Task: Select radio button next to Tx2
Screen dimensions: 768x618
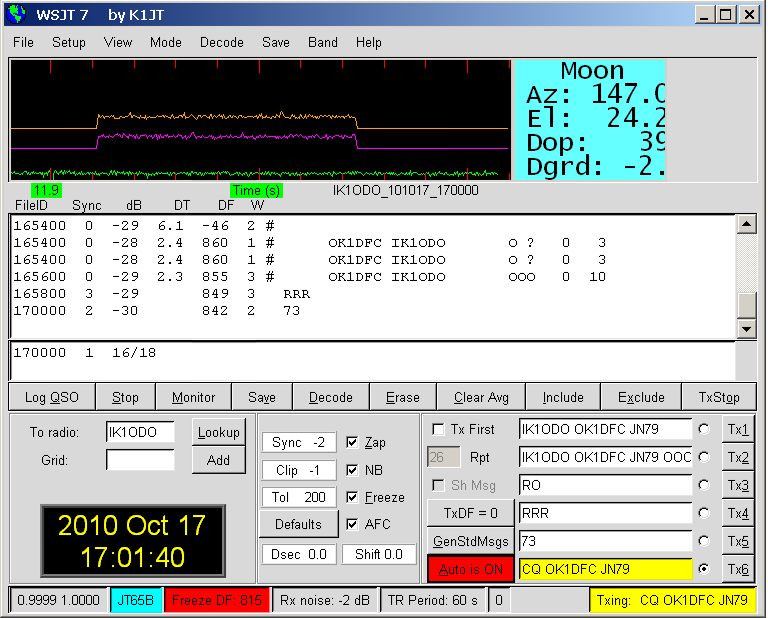Action: coord(704,457)
